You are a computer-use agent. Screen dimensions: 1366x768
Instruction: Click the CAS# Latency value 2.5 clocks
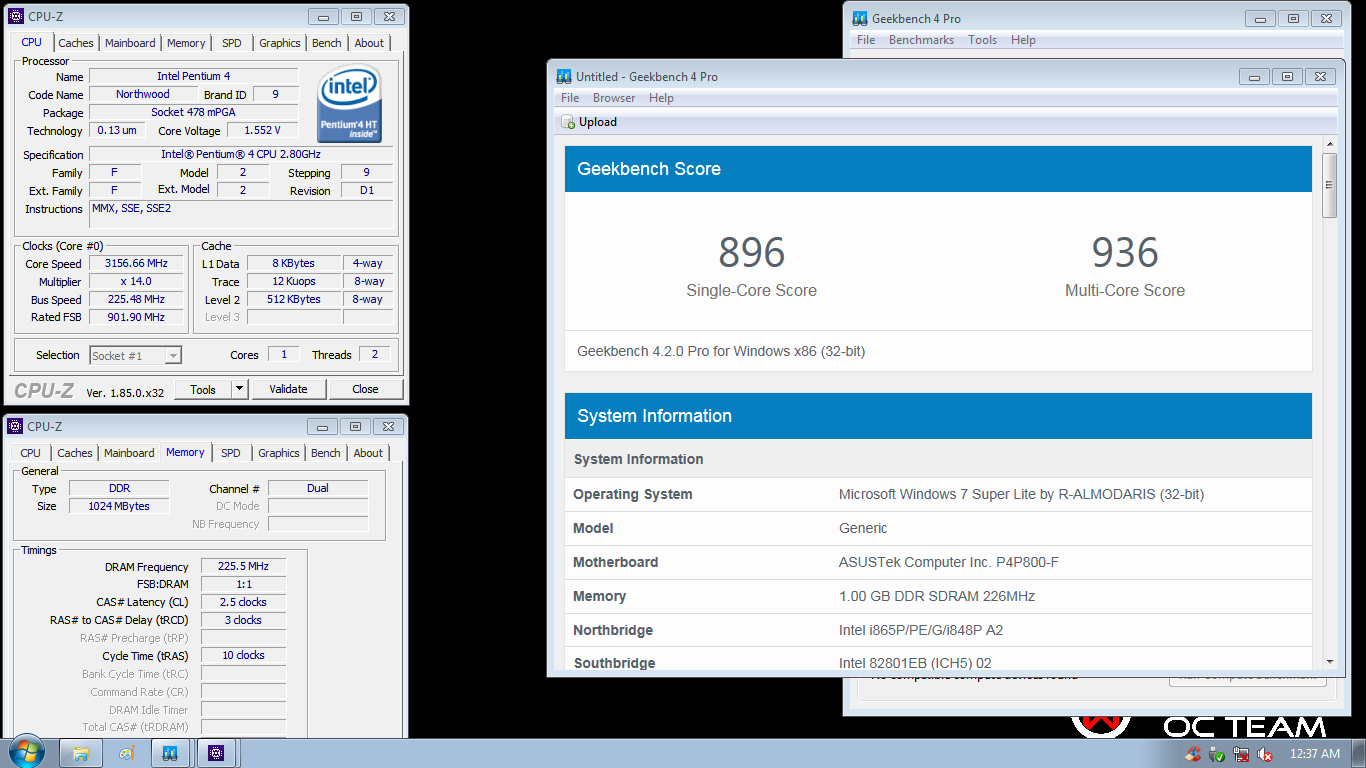click(243, 602)
